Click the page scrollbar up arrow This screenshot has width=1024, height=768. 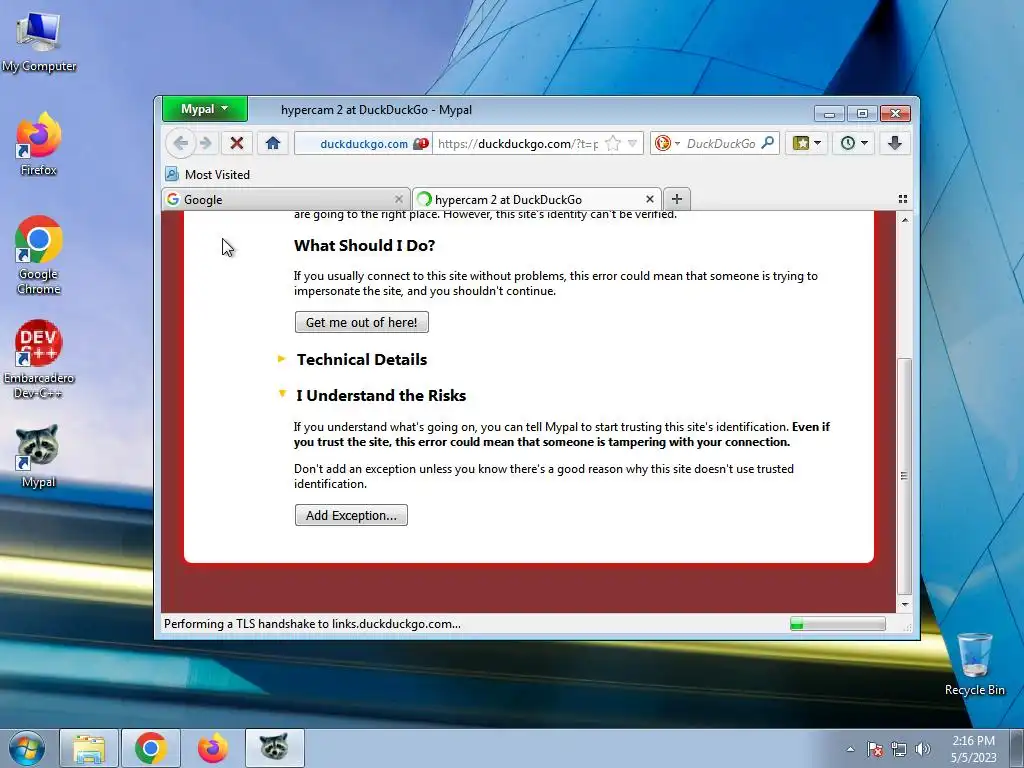[904, 220]
